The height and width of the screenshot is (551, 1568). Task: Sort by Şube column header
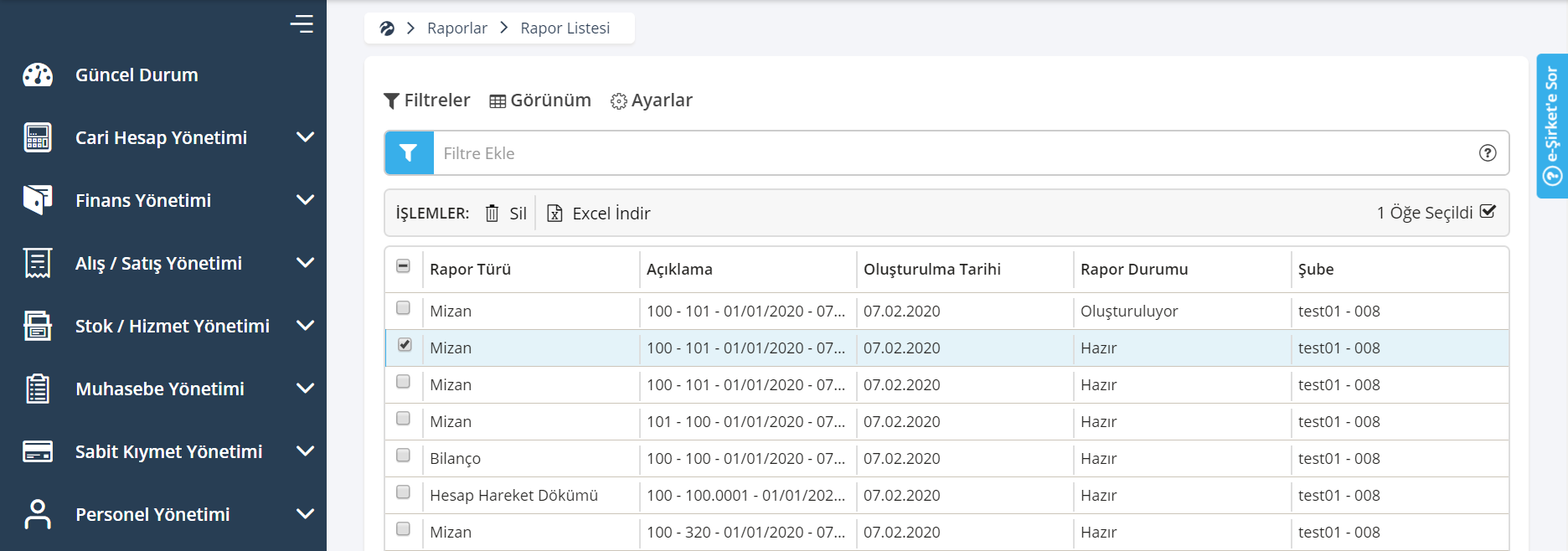[x=1316, y=270]
